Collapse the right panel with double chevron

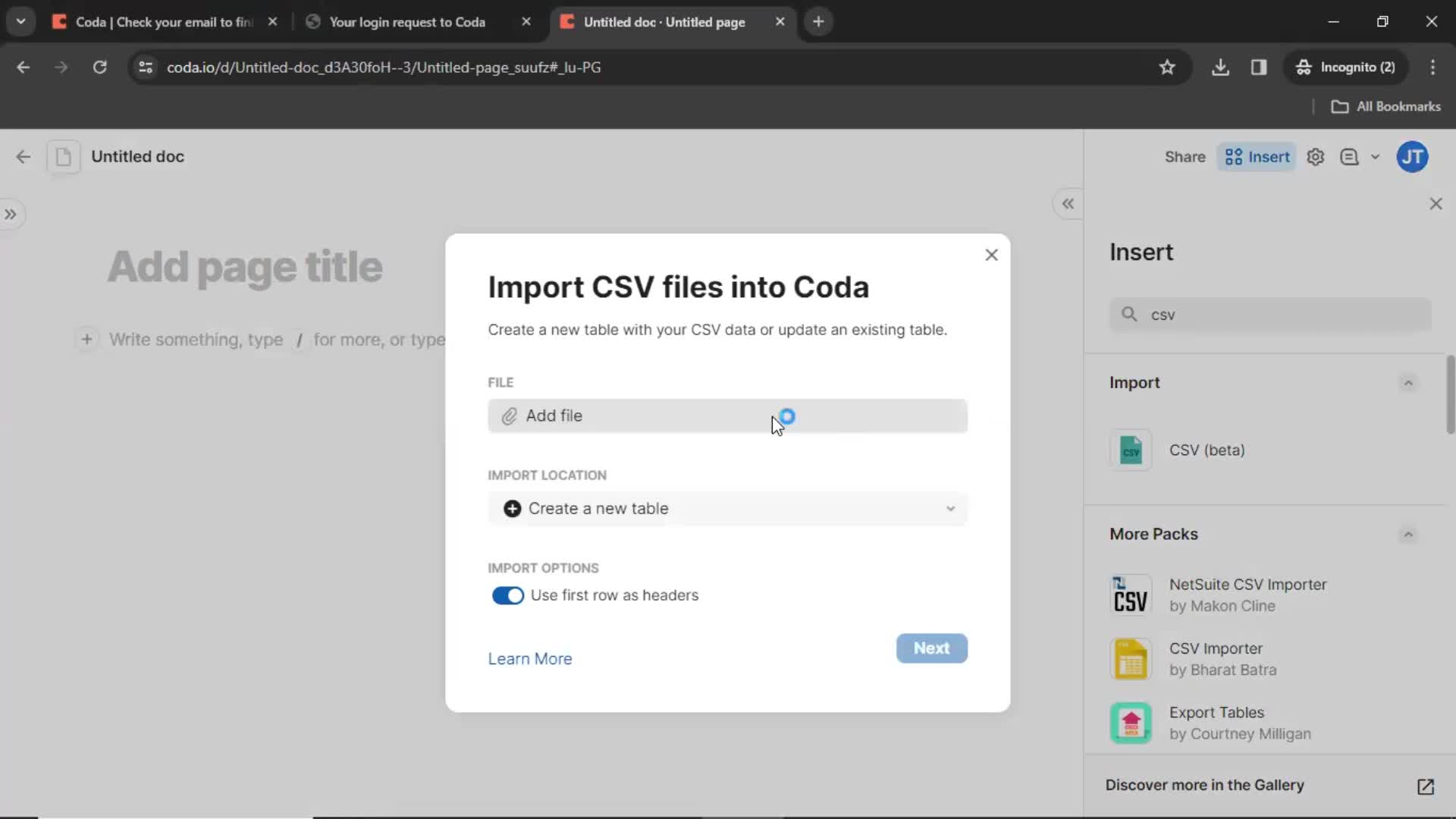pyautogui.click(x=1068, y=204)
